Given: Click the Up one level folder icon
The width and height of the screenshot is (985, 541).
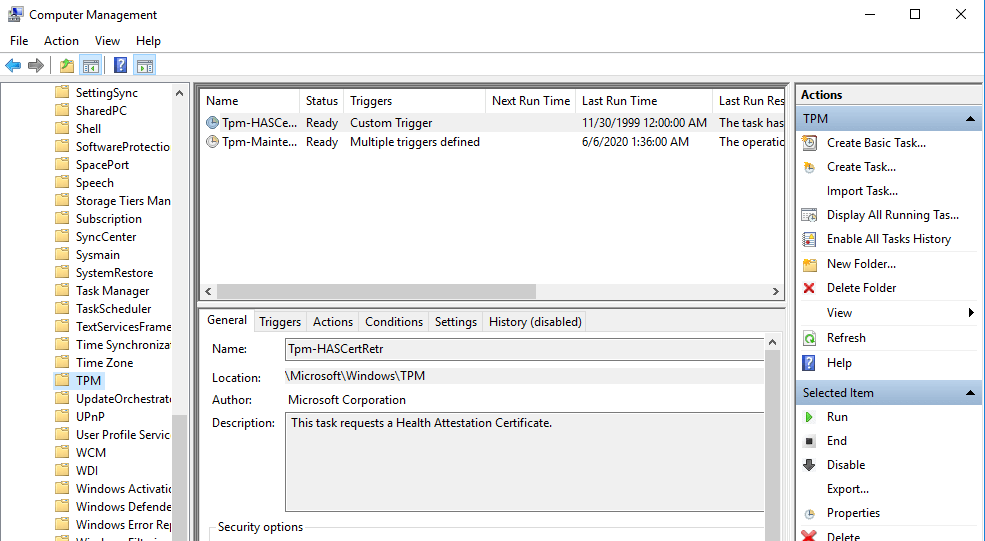Looking at the screenshot, I should point(67,65).
